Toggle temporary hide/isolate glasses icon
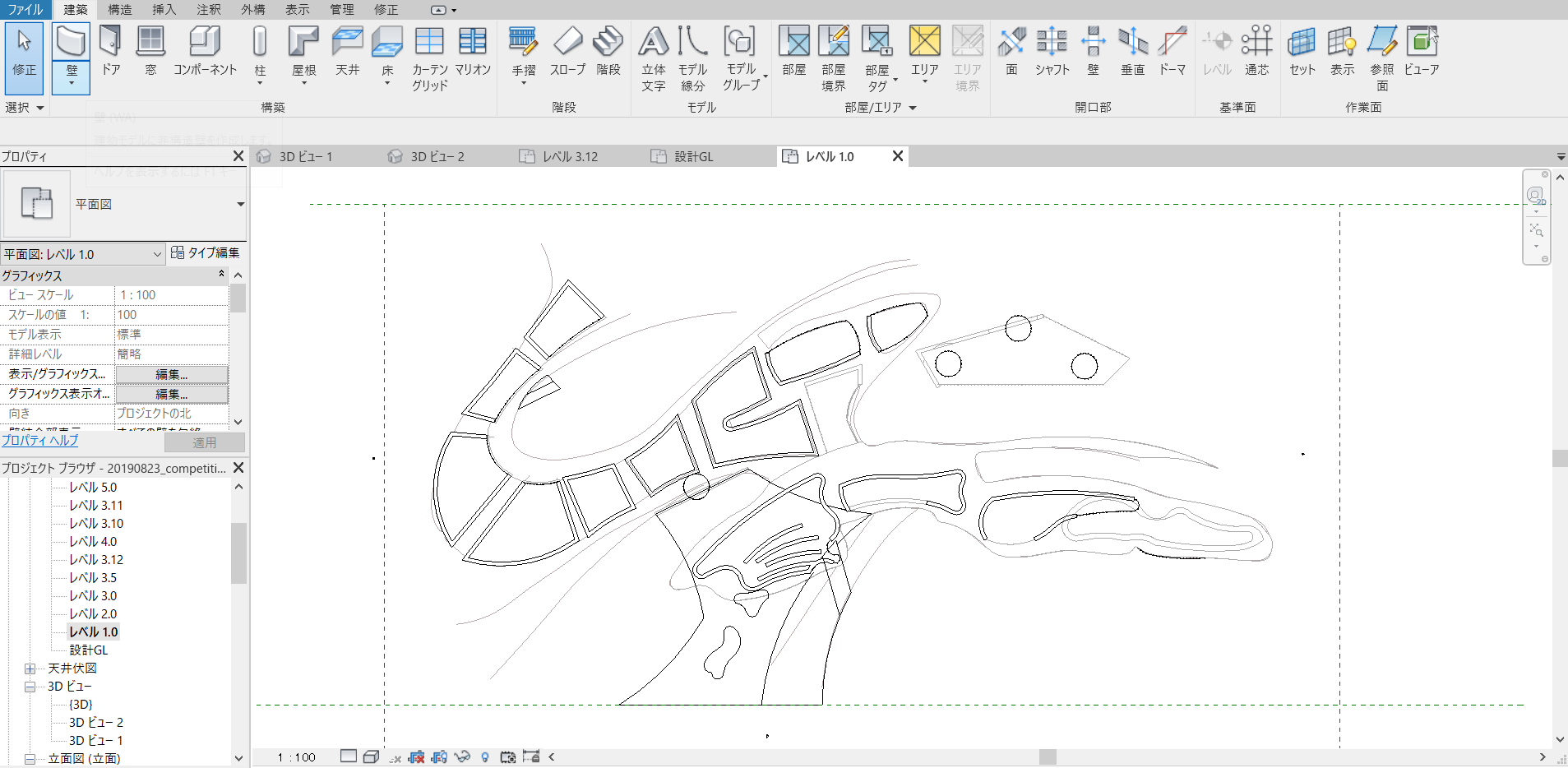 pos(462,756)
